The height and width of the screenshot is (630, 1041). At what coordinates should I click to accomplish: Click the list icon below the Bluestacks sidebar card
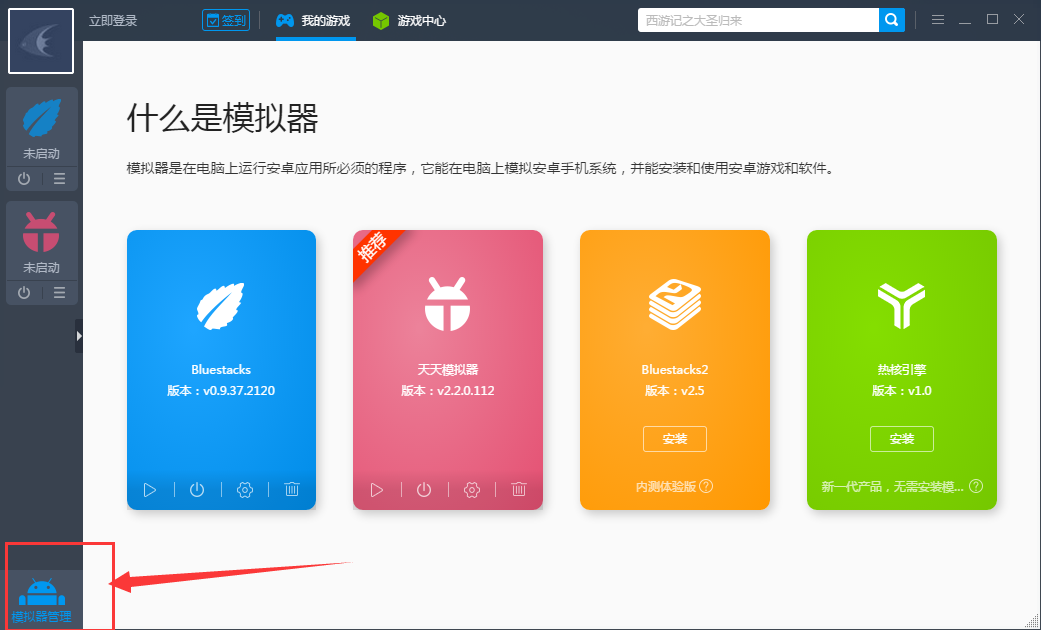(x=60, y=179)
